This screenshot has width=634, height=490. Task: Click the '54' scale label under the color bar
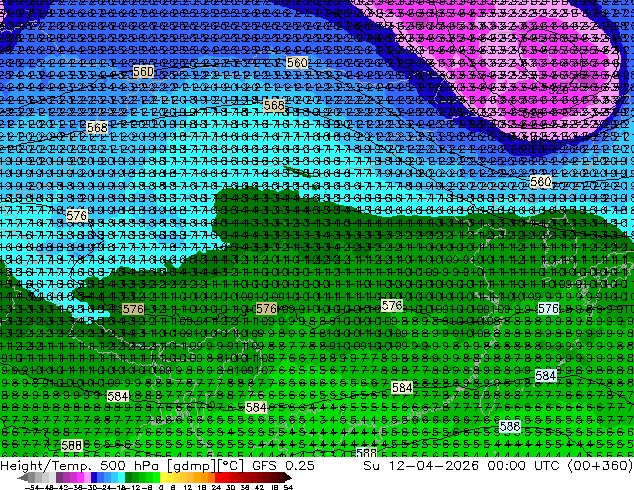click(288, 487)
